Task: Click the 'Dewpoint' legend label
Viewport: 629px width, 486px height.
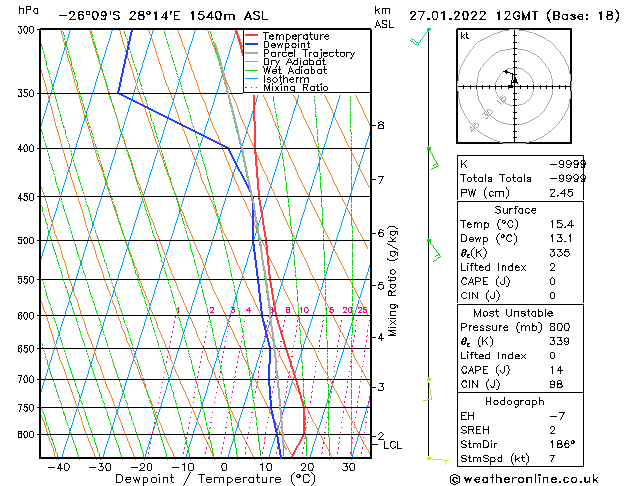Action: pyautogui.click(x=286, y=45)
